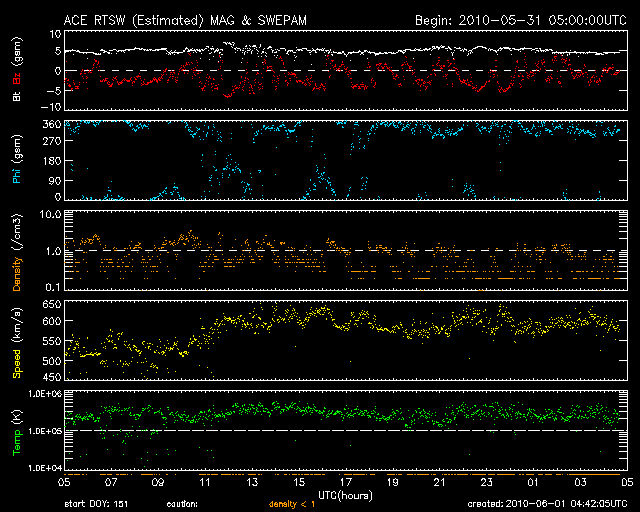The image size is (640, 512).
Task: Select the Speed (km/s) axis label
Action: 16,342
